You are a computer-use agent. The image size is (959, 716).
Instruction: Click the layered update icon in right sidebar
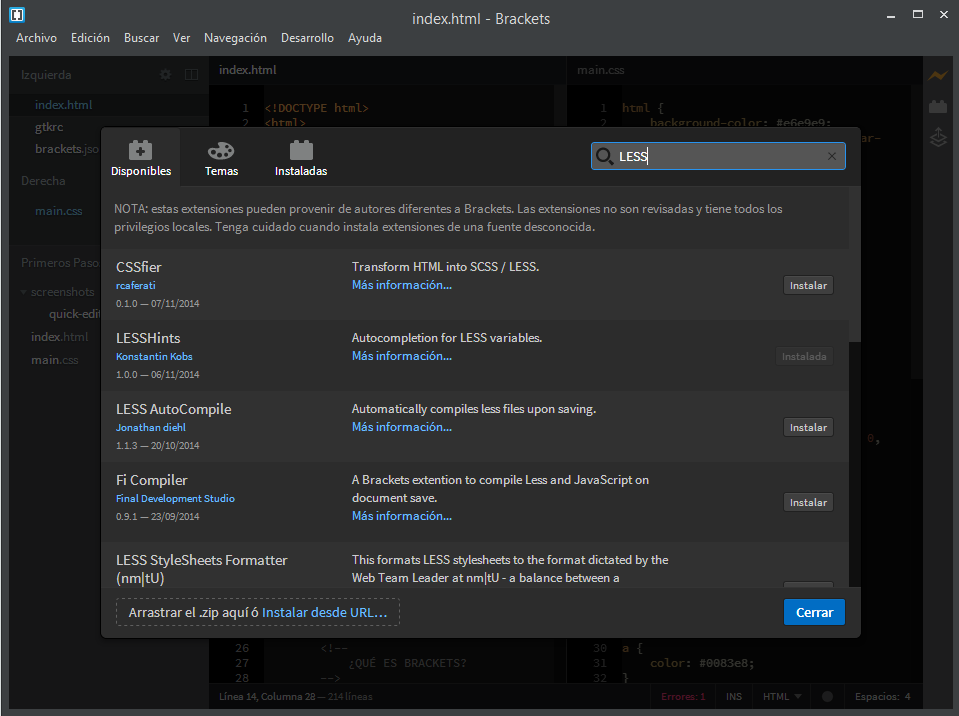click(x=938, y=137)
